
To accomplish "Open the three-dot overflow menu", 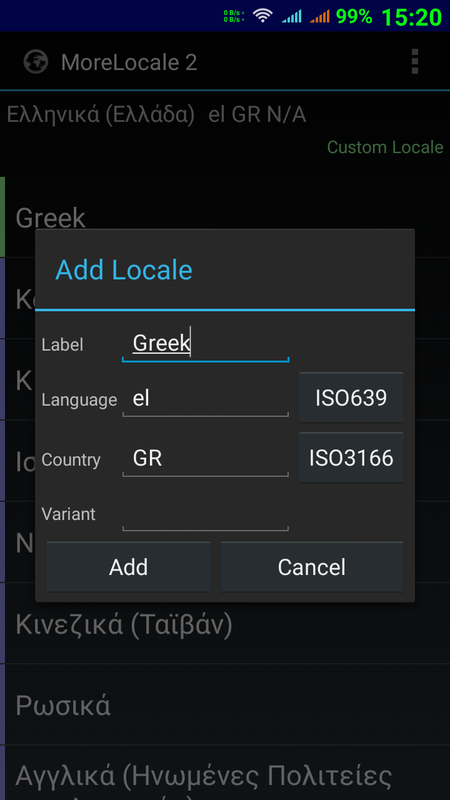I will [415, 62].
